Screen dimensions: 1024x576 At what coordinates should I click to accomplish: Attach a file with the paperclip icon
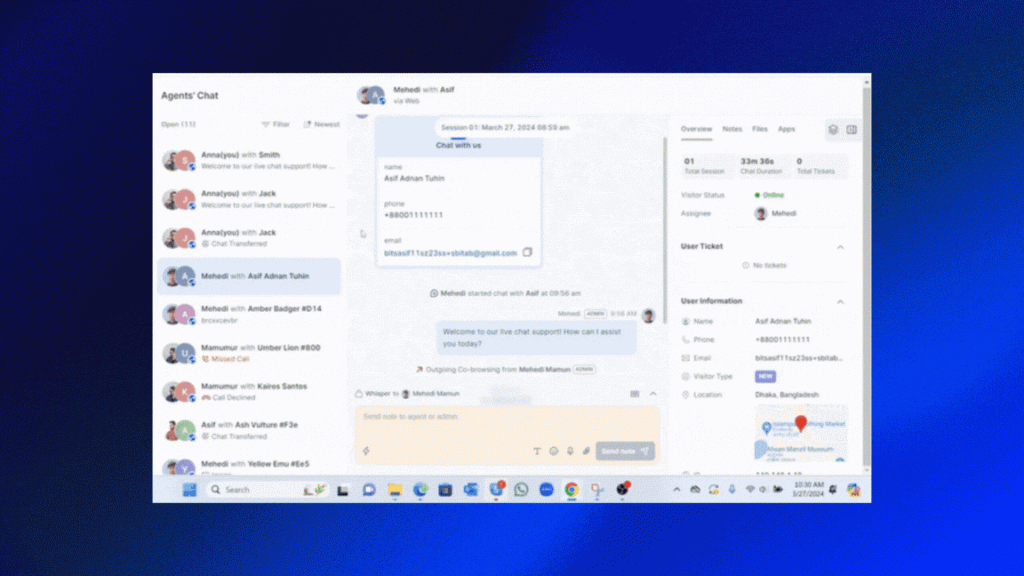click(x=586, y=451)
